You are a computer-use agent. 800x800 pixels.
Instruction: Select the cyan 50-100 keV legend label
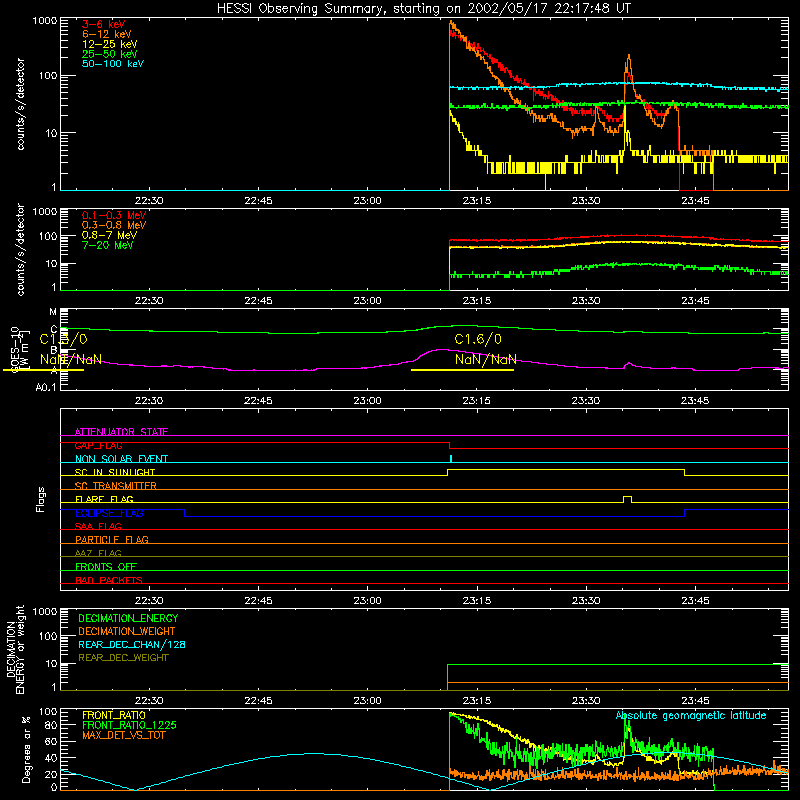pos(113,64)
